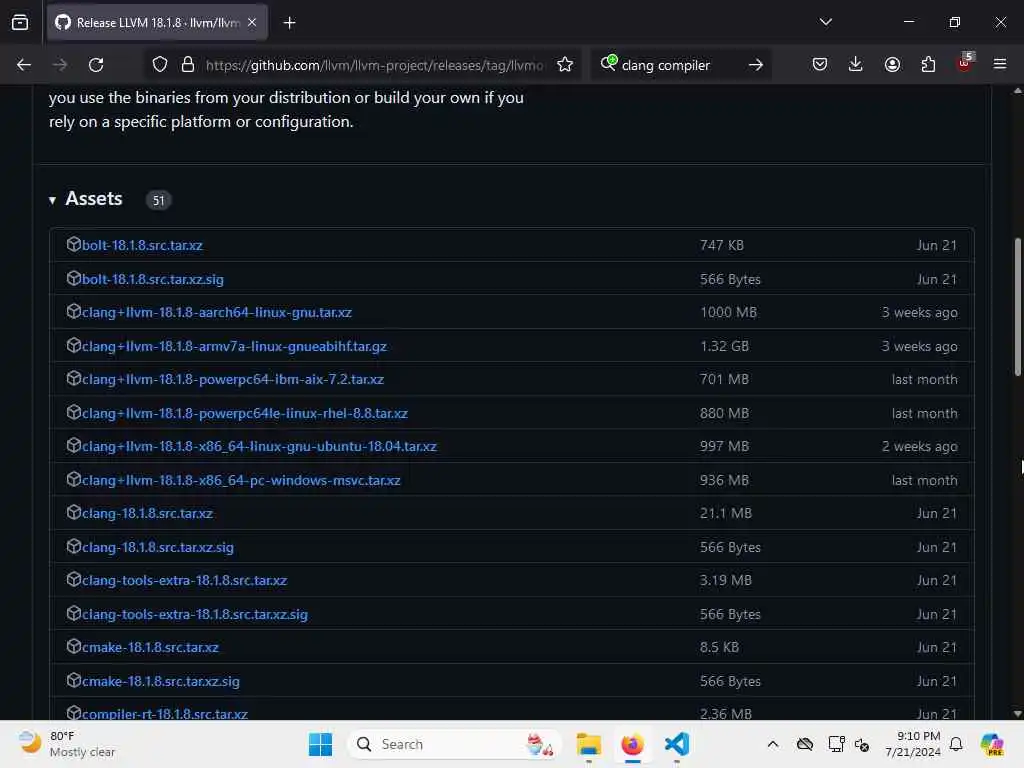Image resolution: width=1024 pixels, height=768 pixels.
Task: Open the Copilot preview taskbar icon
Action: (992, 744)
